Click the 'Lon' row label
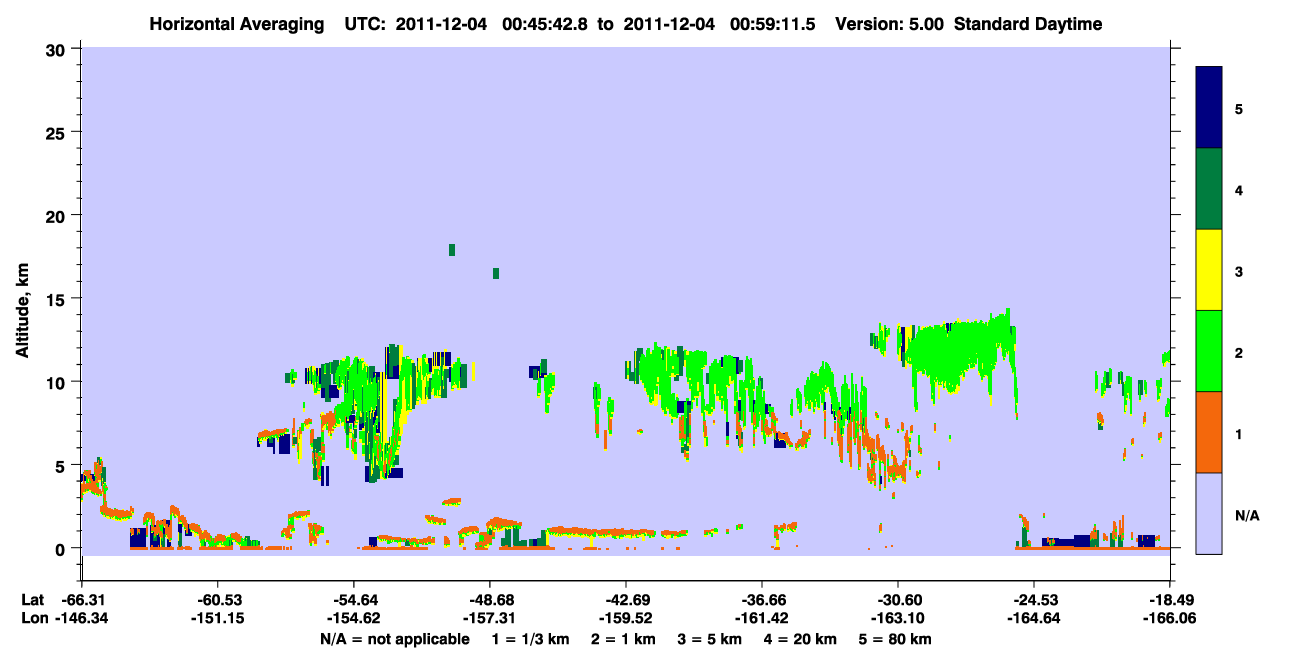 [34, 618]
